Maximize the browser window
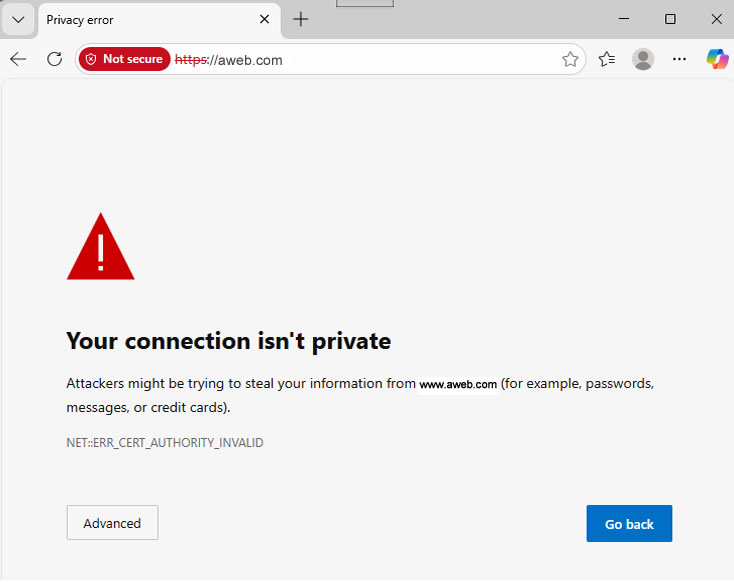 point(670,19)
